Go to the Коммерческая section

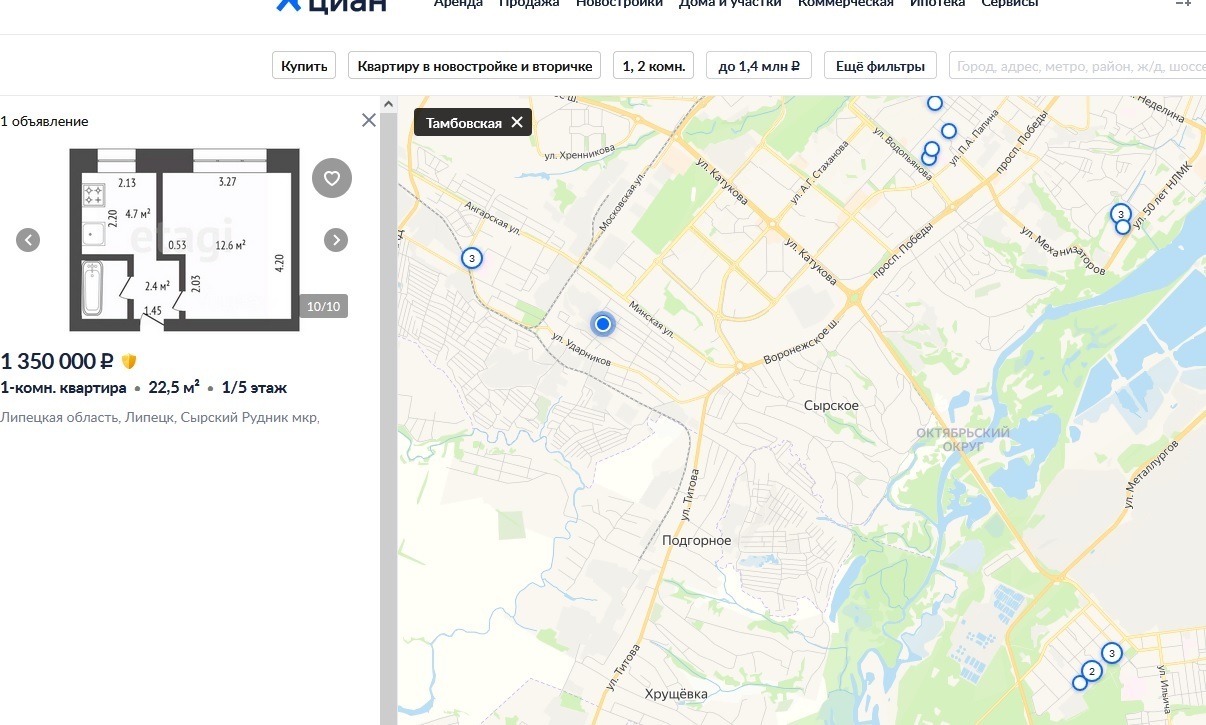click(x=845, y=3)
